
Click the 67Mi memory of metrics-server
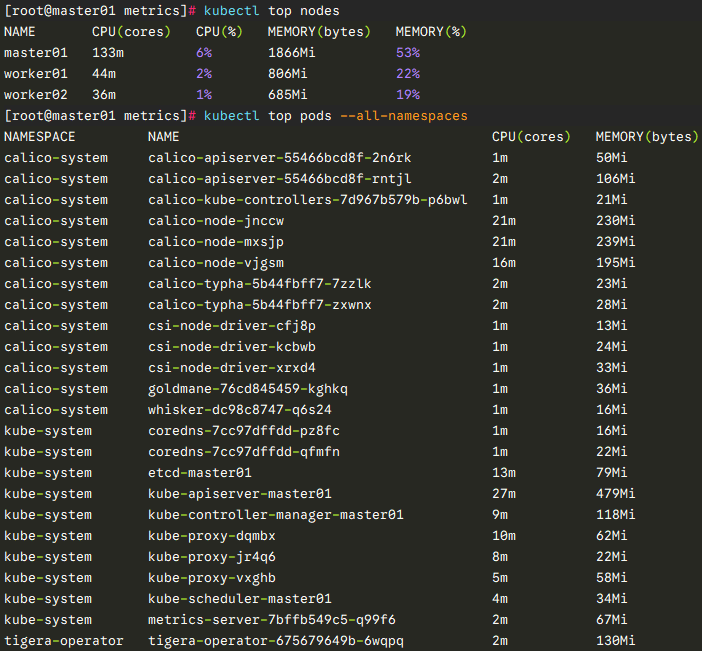pos(612,620)
